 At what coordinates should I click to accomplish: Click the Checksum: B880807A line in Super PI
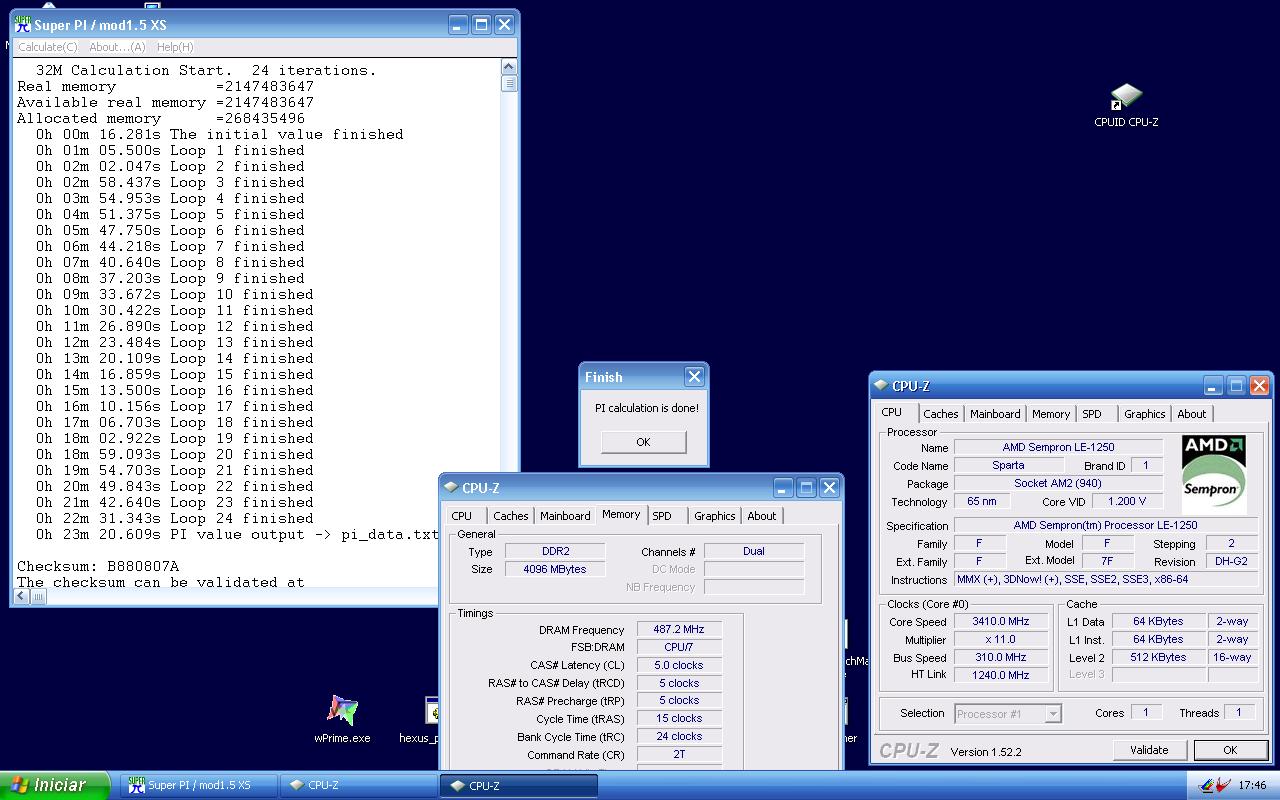(98, 566)
